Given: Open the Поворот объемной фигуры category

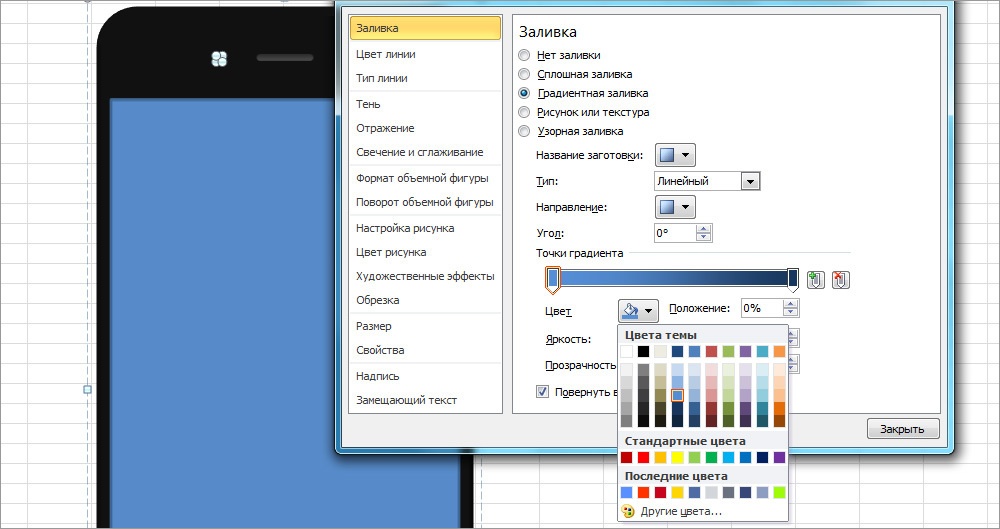Looking at the screenshot, I should tap(425, 202).
